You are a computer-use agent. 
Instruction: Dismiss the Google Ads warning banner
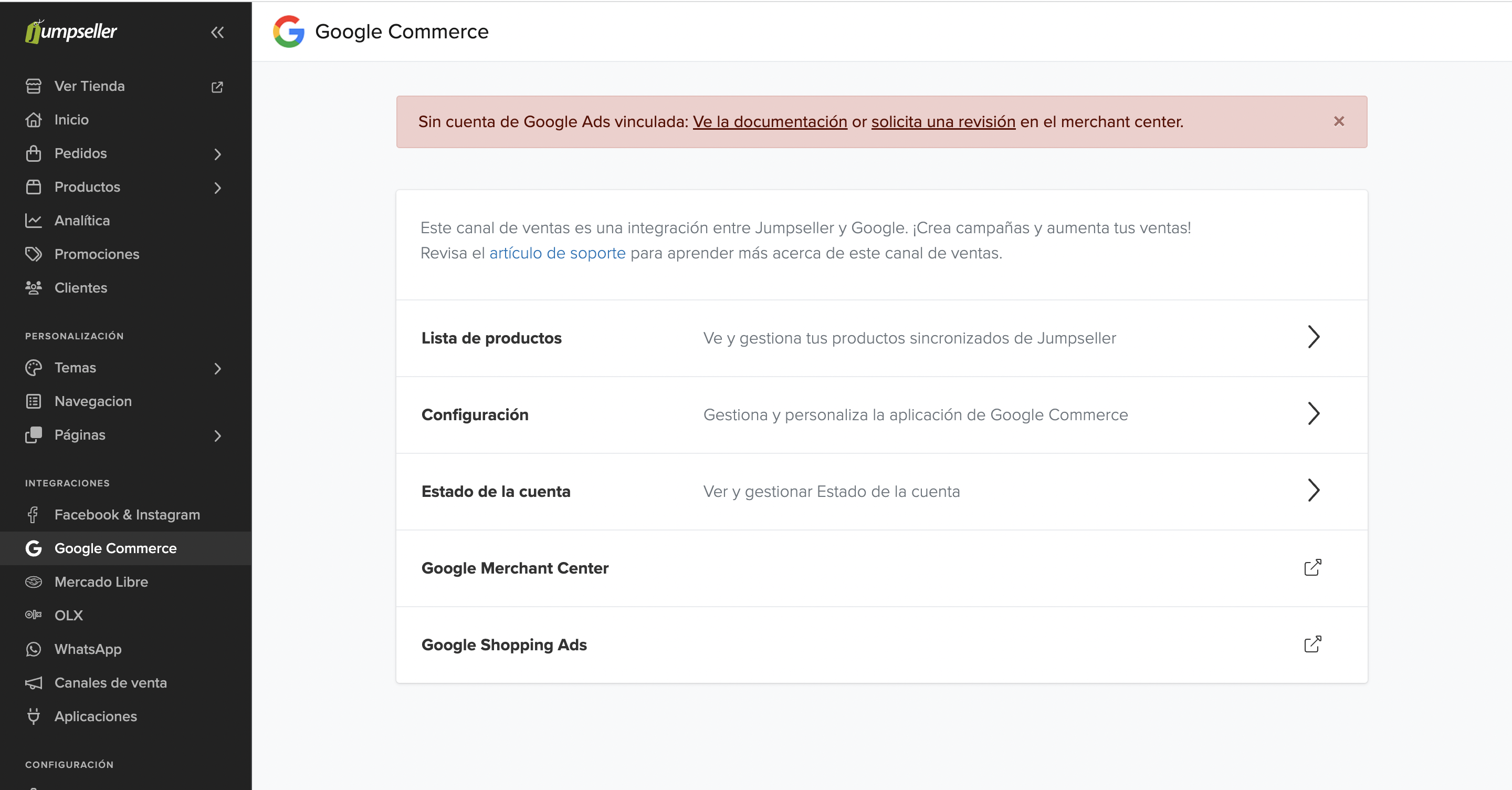click(x=1339, y=121)
